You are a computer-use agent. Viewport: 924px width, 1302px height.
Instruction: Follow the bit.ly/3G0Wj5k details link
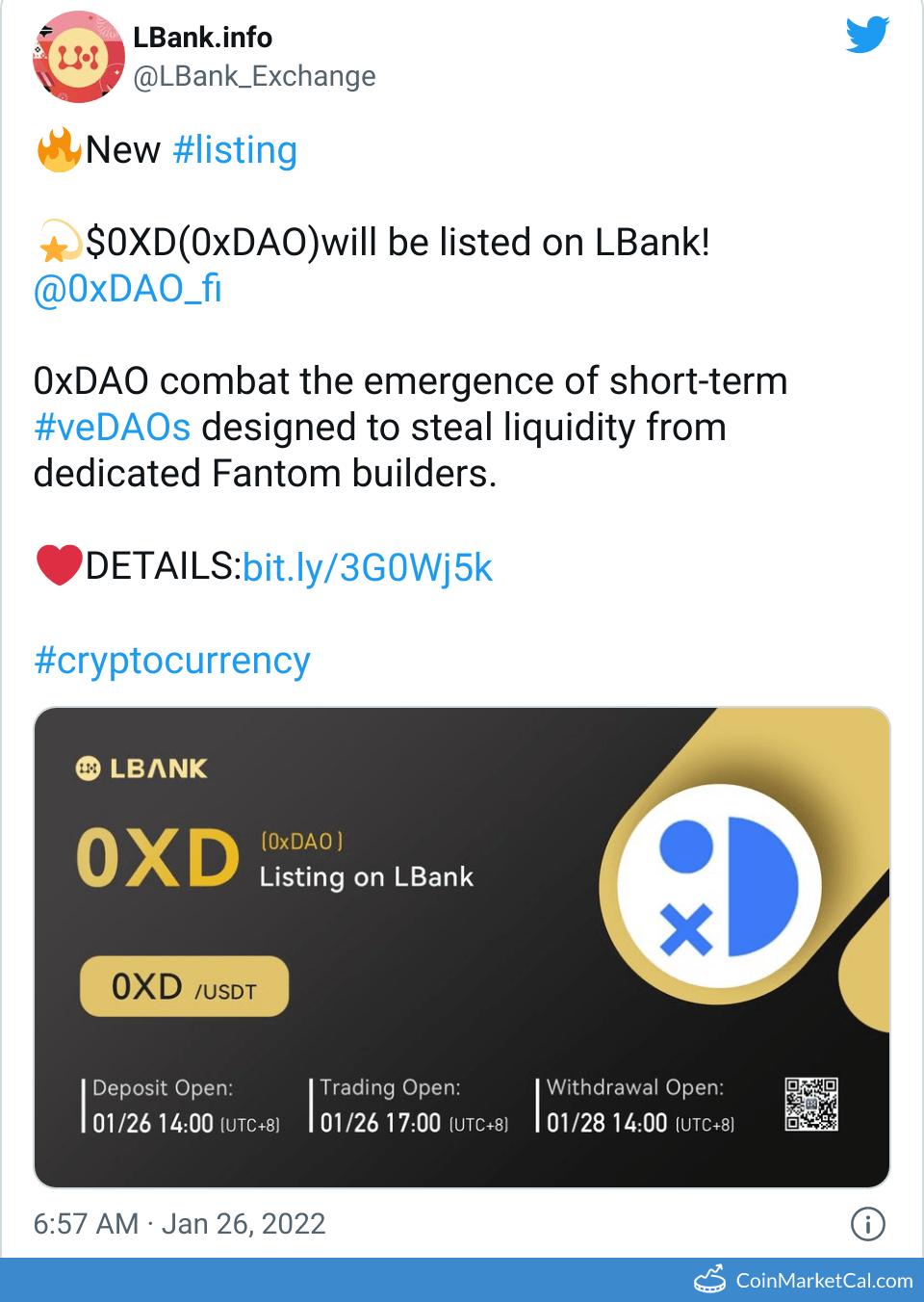[x=368, y=567]
